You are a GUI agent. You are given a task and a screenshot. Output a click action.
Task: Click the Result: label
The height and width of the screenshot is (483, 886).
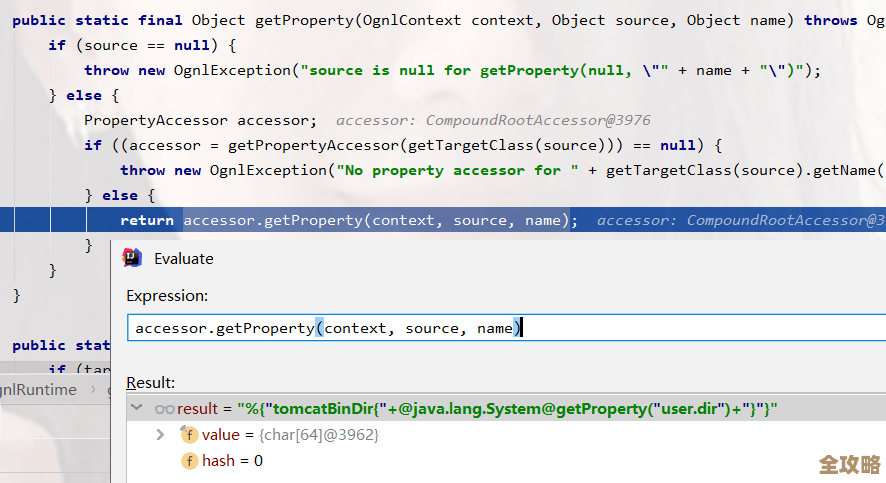(150, 382)
